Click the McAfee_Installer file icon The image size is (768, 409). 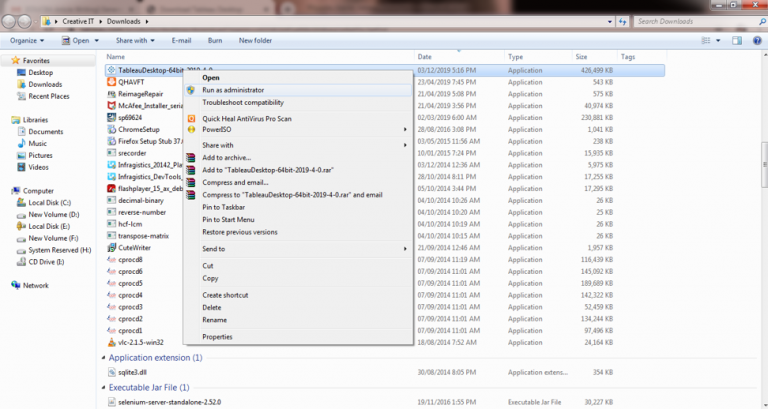pos(111,106)
